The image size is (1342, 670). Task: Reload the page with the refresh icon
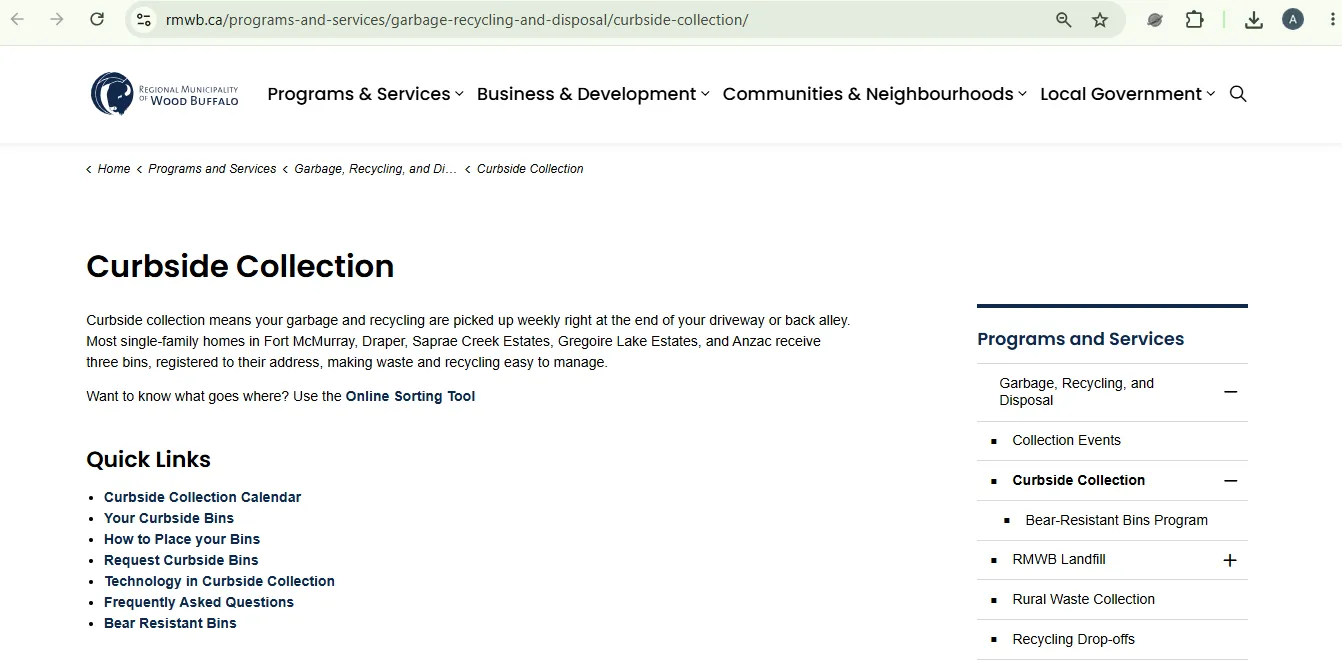pyautogui.click(x=97, y=19)
